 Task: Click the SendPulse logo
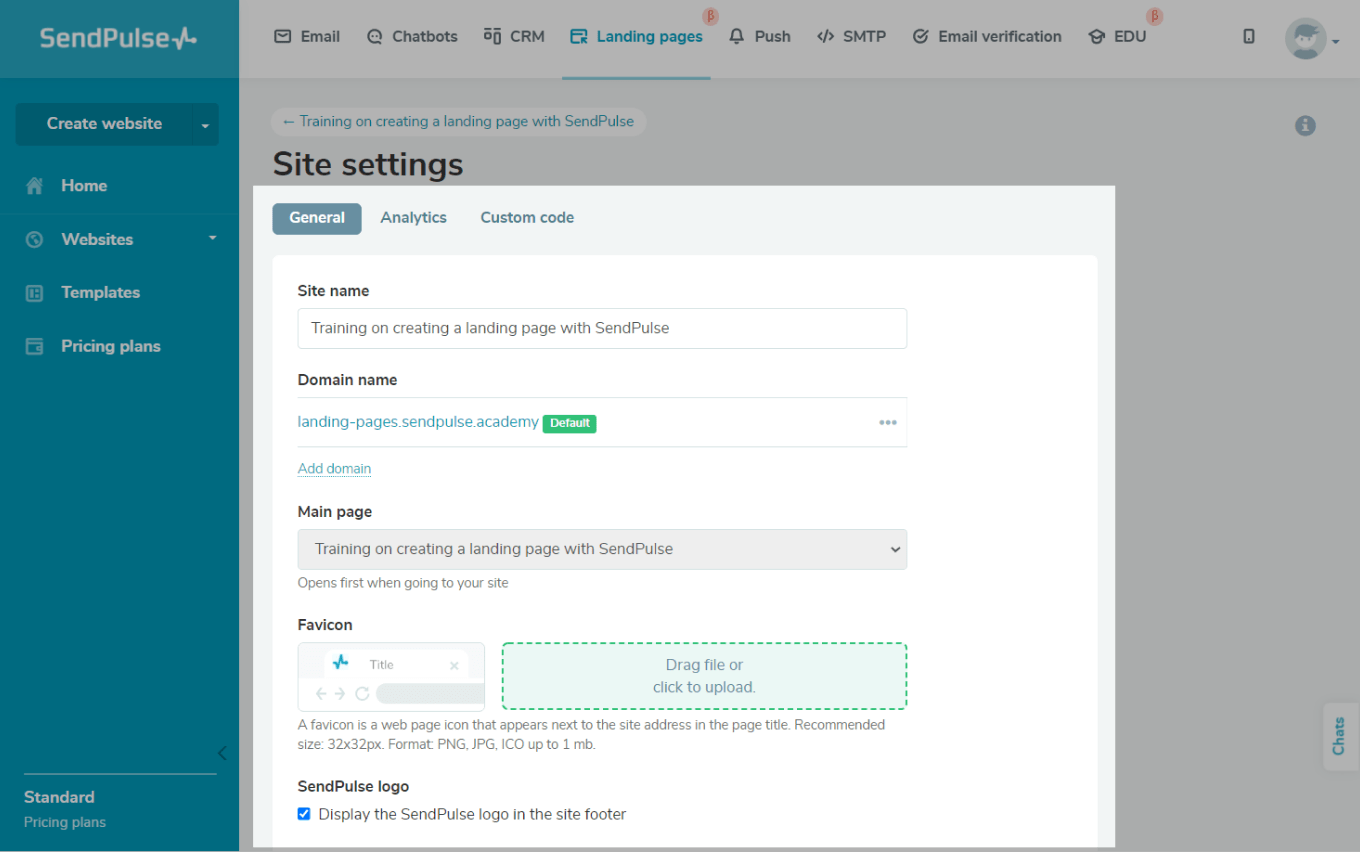pyautogui.click(x=118, y=38)
